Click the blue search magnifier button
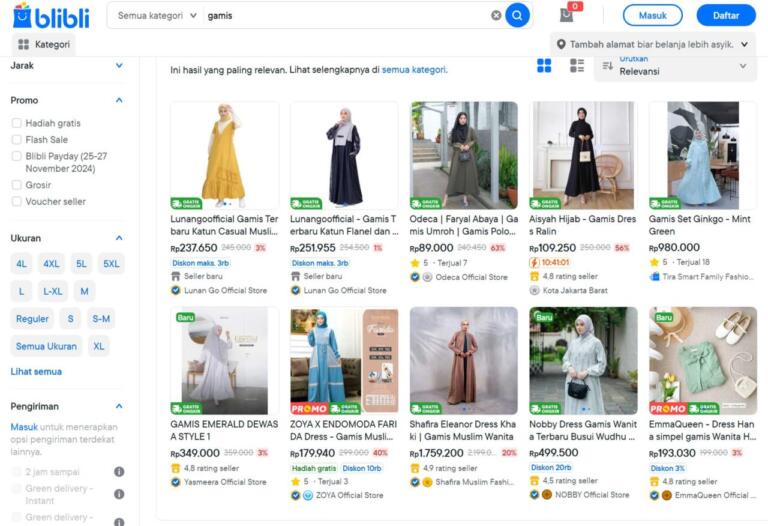768x526 pixels. (517, 15)
